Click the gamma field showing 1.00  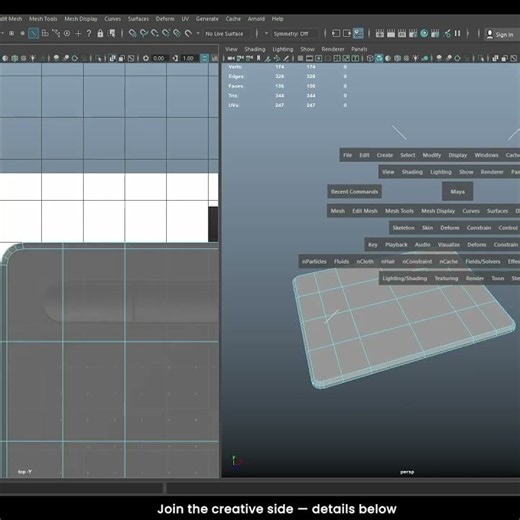[189, 58]
